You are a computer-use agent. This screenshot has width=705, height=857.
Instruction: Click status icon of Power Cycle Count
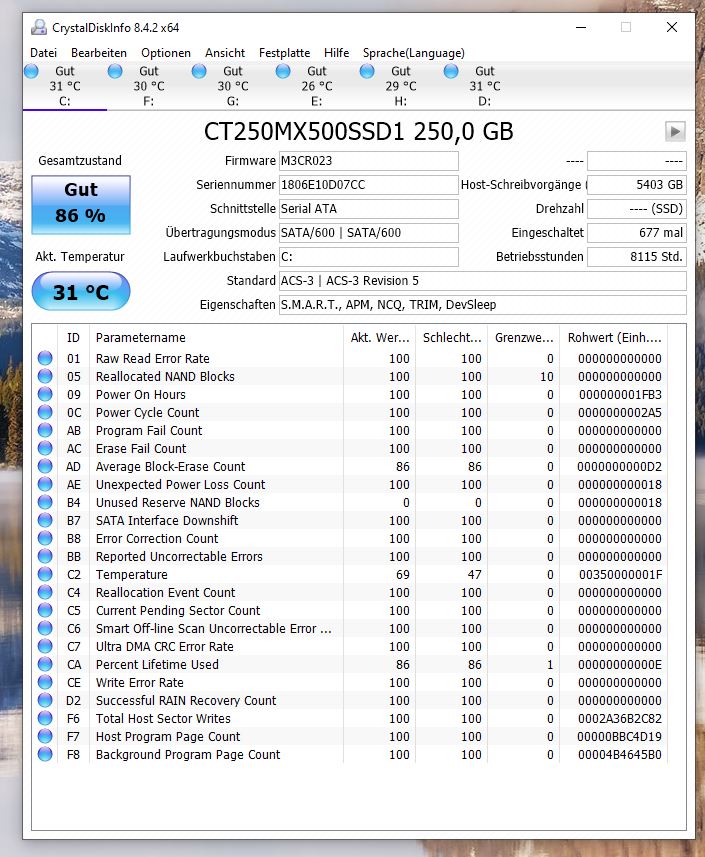[x=45, y=412]
